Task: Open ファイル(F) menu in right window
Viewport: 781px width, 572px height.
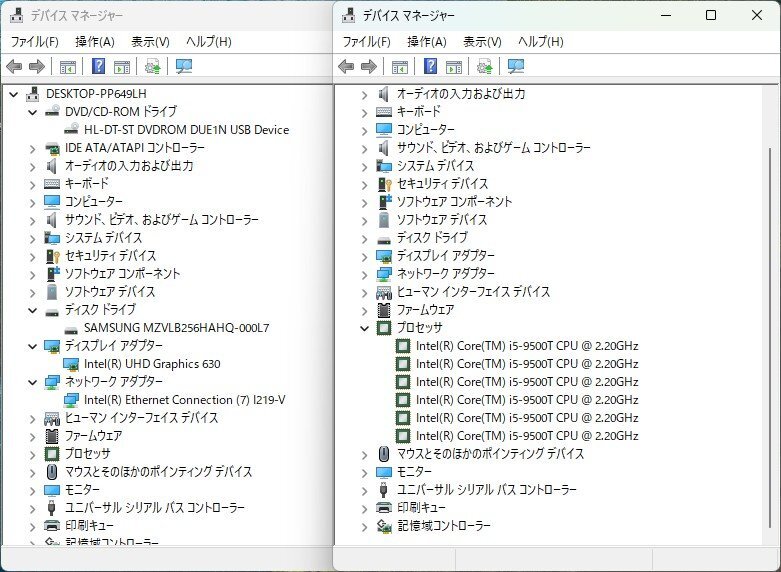Action: point(366,41)
